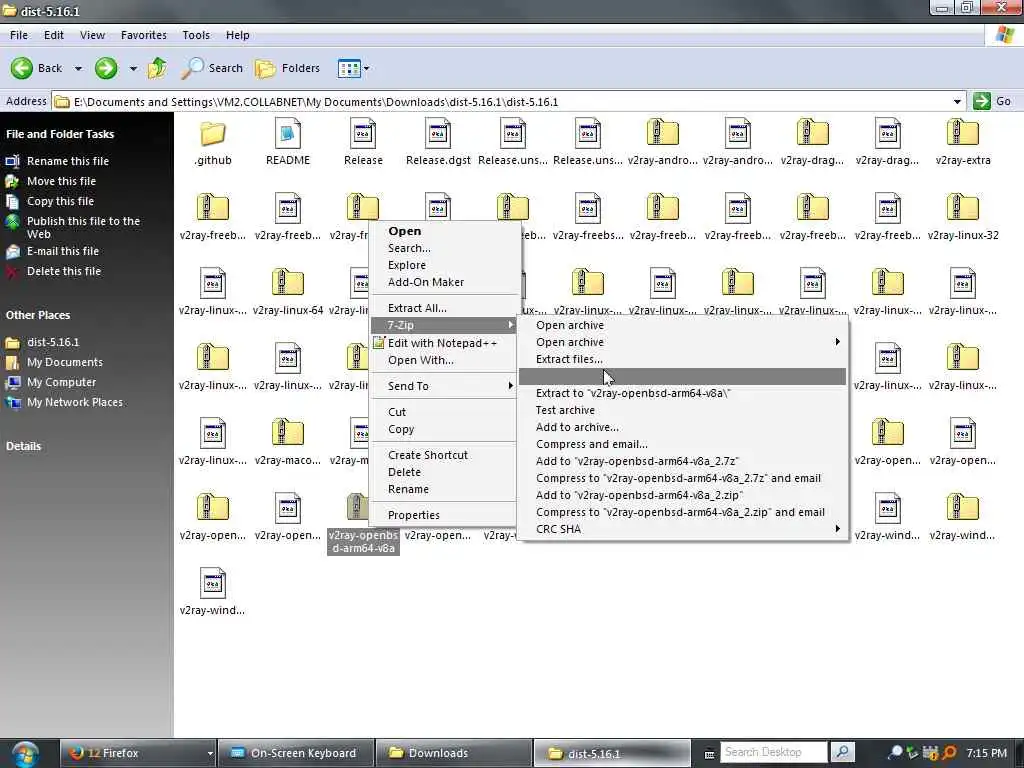The image size is (1024, 768).
Task: Toggle the Folders pane button
Action: (x=288, y=68)
